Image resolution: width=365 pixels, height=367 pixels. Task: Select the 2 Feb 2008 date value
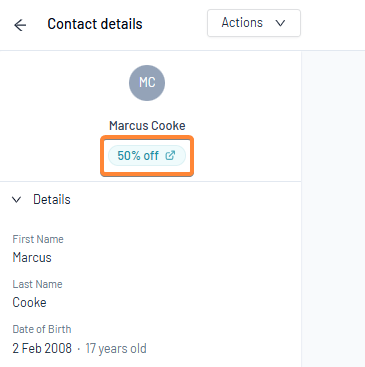(x=42, y=348)
